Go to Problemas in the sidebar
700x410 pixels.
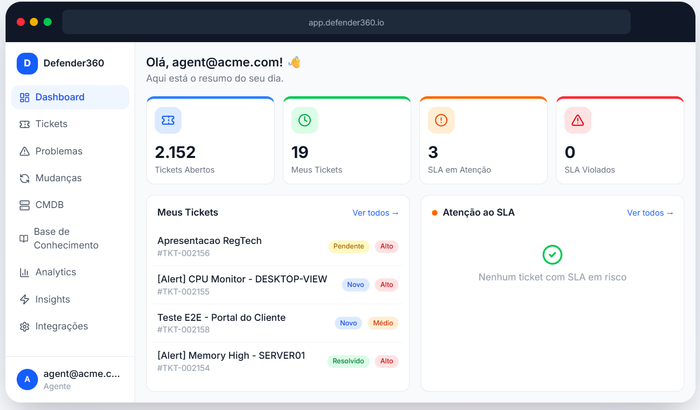click(x=58, y=151)
